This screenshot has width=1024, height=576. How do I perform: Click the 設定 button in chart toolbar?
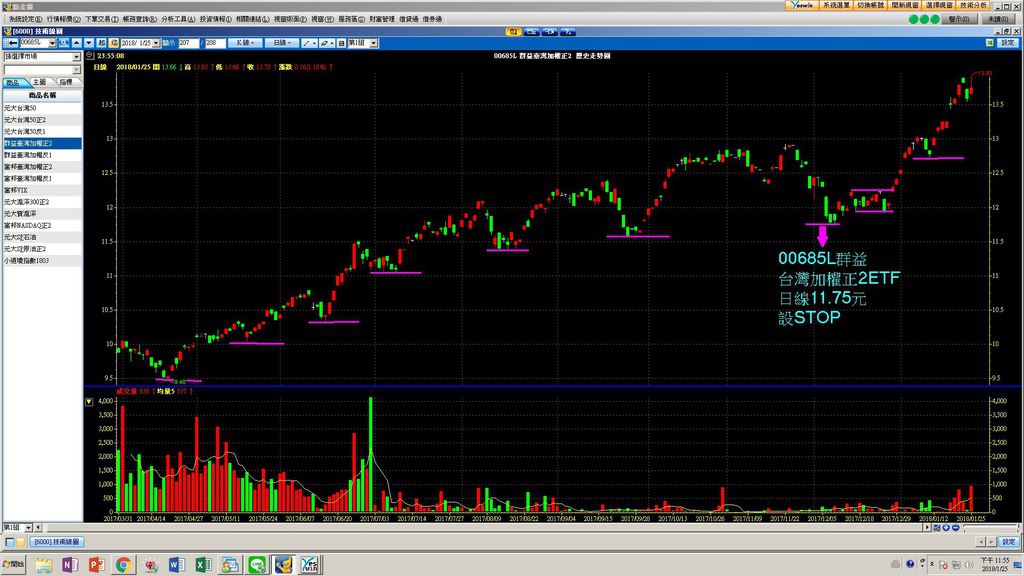point(1008,42)
